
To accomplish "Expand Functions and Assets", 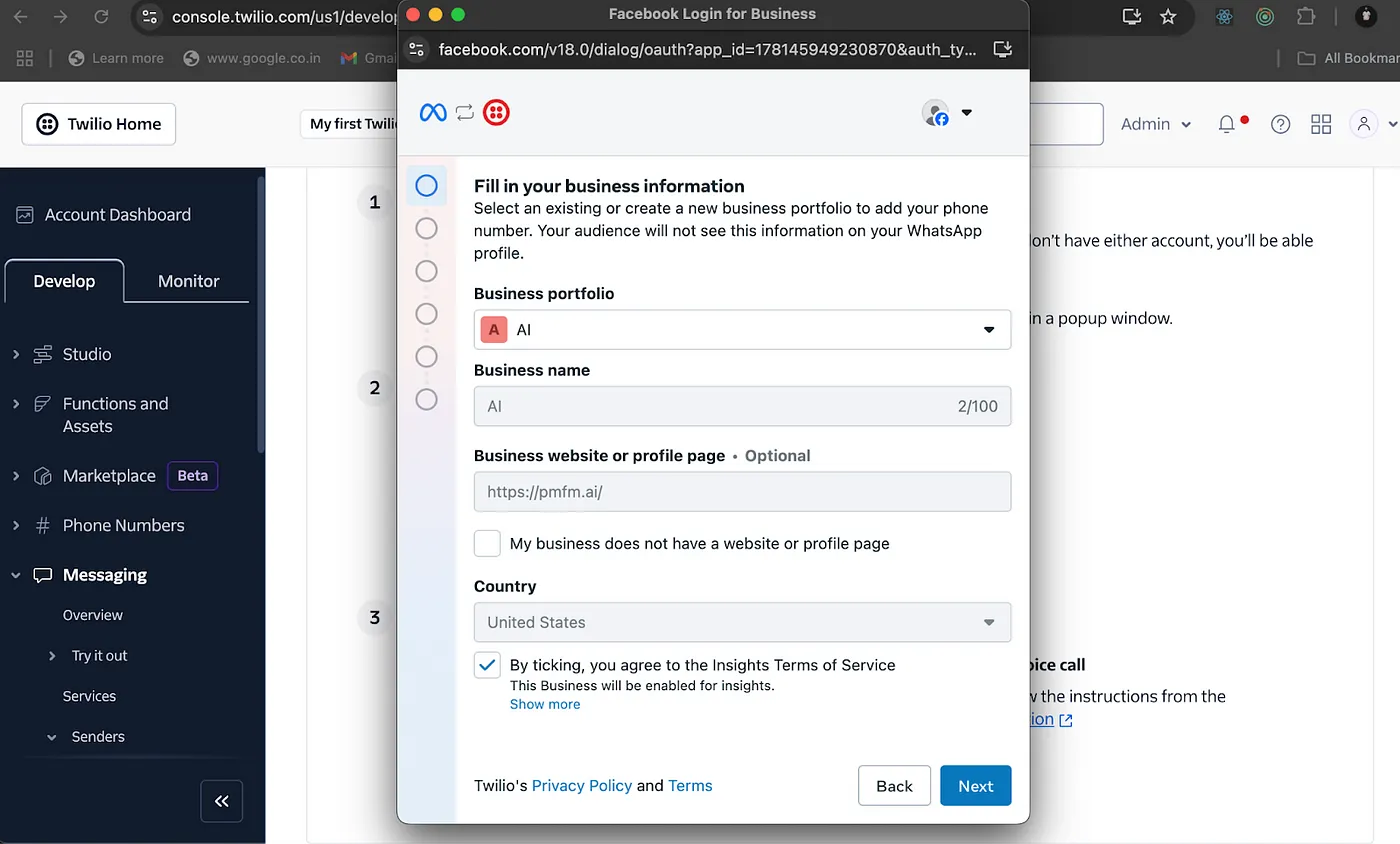I will pyautogui.click(x=15, y=404).
